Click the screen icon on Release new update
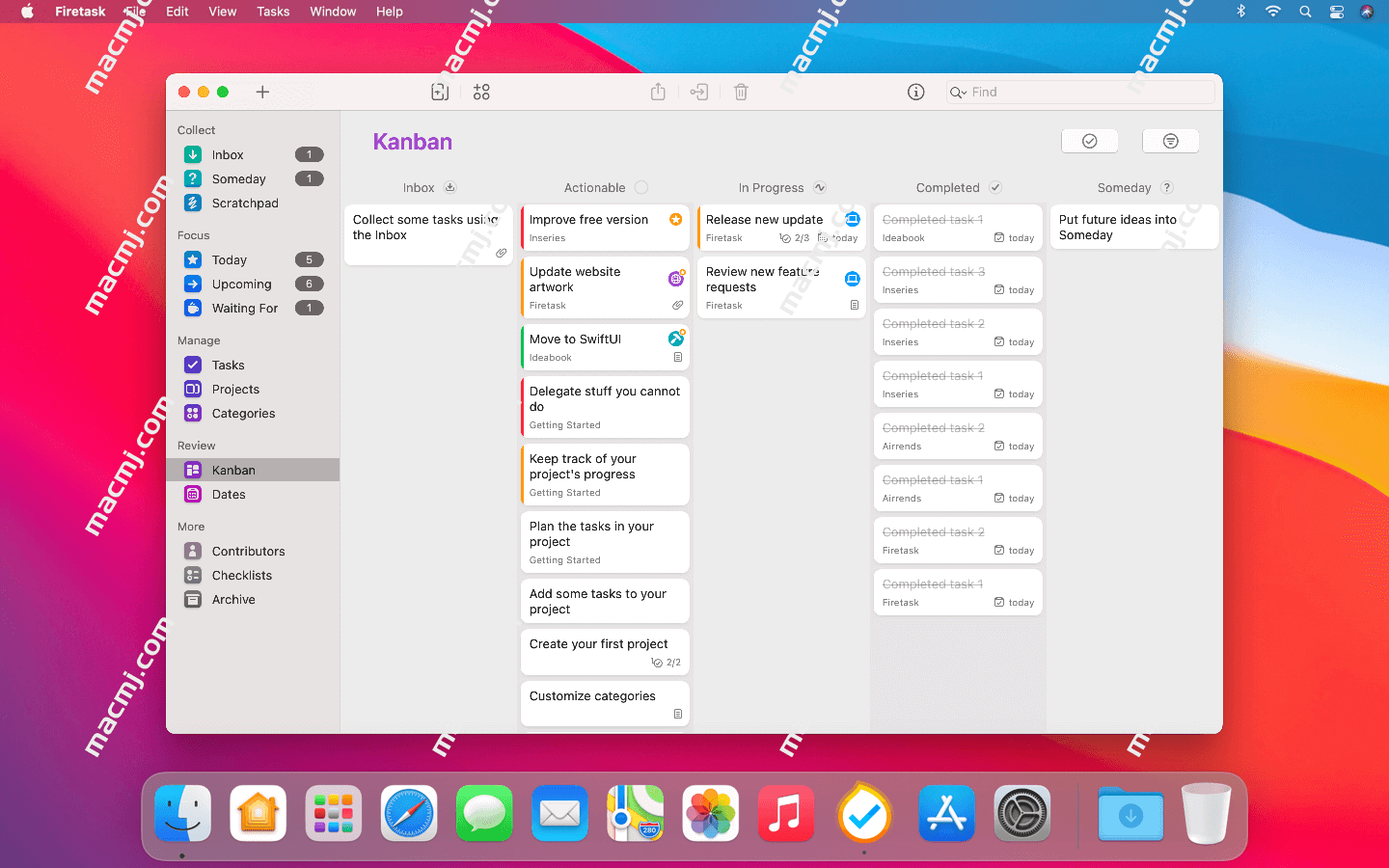The height and width of the screenshot is (868, 1389). click(x=853, y=220)
